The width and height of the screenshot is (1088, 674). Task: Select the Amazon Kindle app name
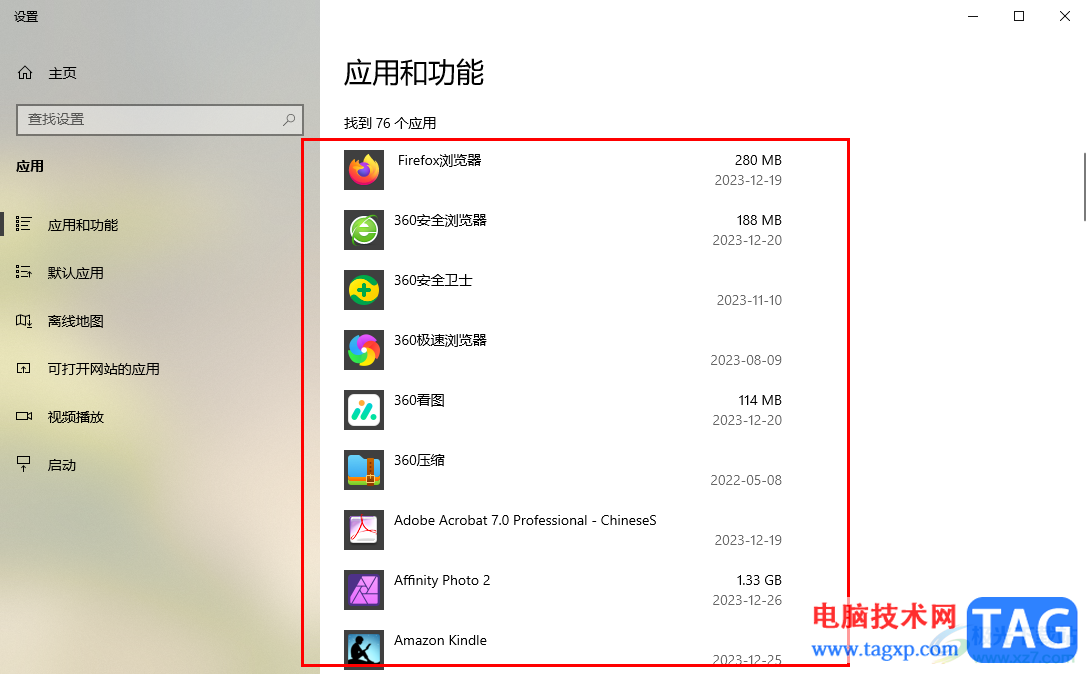pos(440,640)
